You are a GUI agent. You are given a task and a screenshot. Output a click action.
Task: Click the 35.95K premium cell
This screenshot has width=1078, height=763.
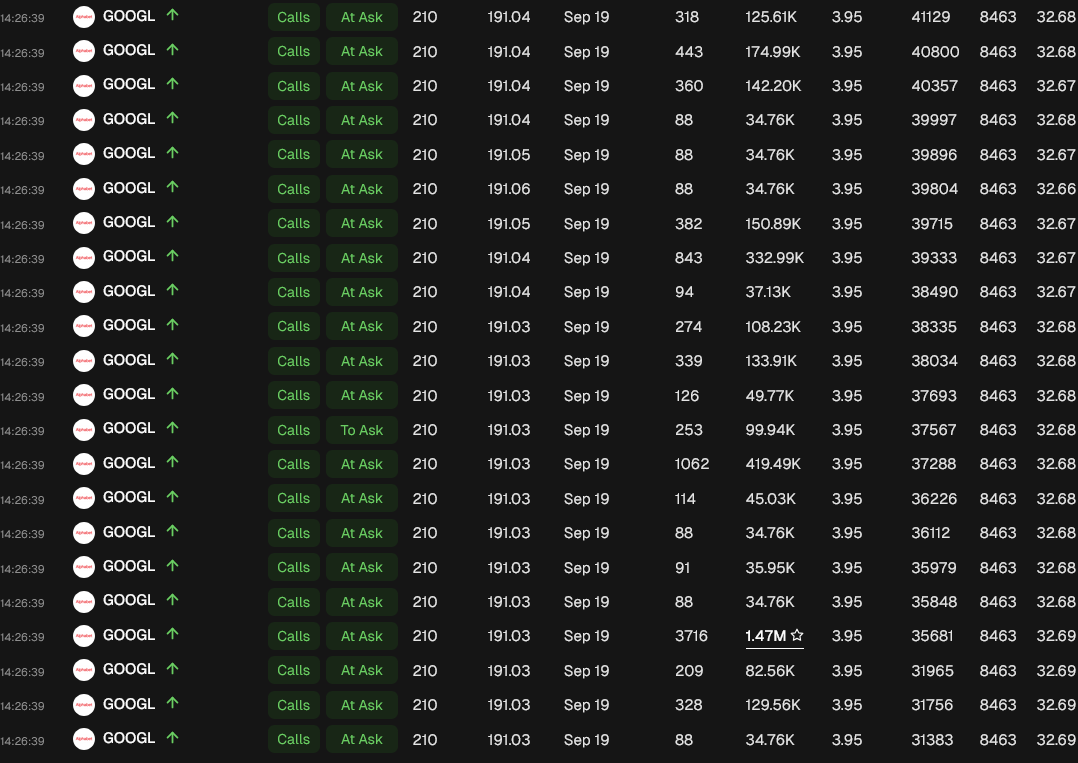[770, 568]
